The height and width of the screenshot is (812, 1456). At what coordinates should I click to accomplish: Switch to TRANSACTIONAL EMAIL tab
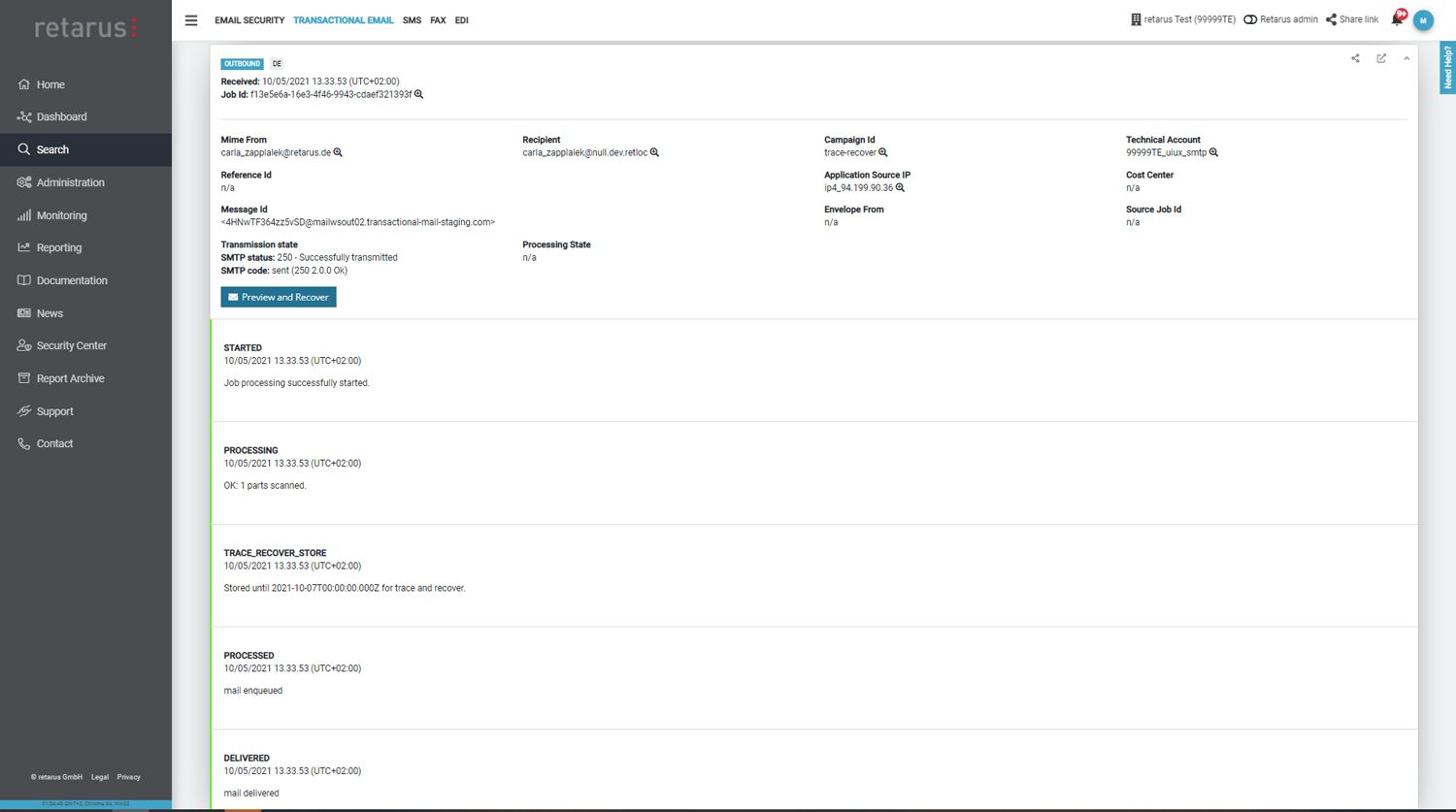pos(344,20)
